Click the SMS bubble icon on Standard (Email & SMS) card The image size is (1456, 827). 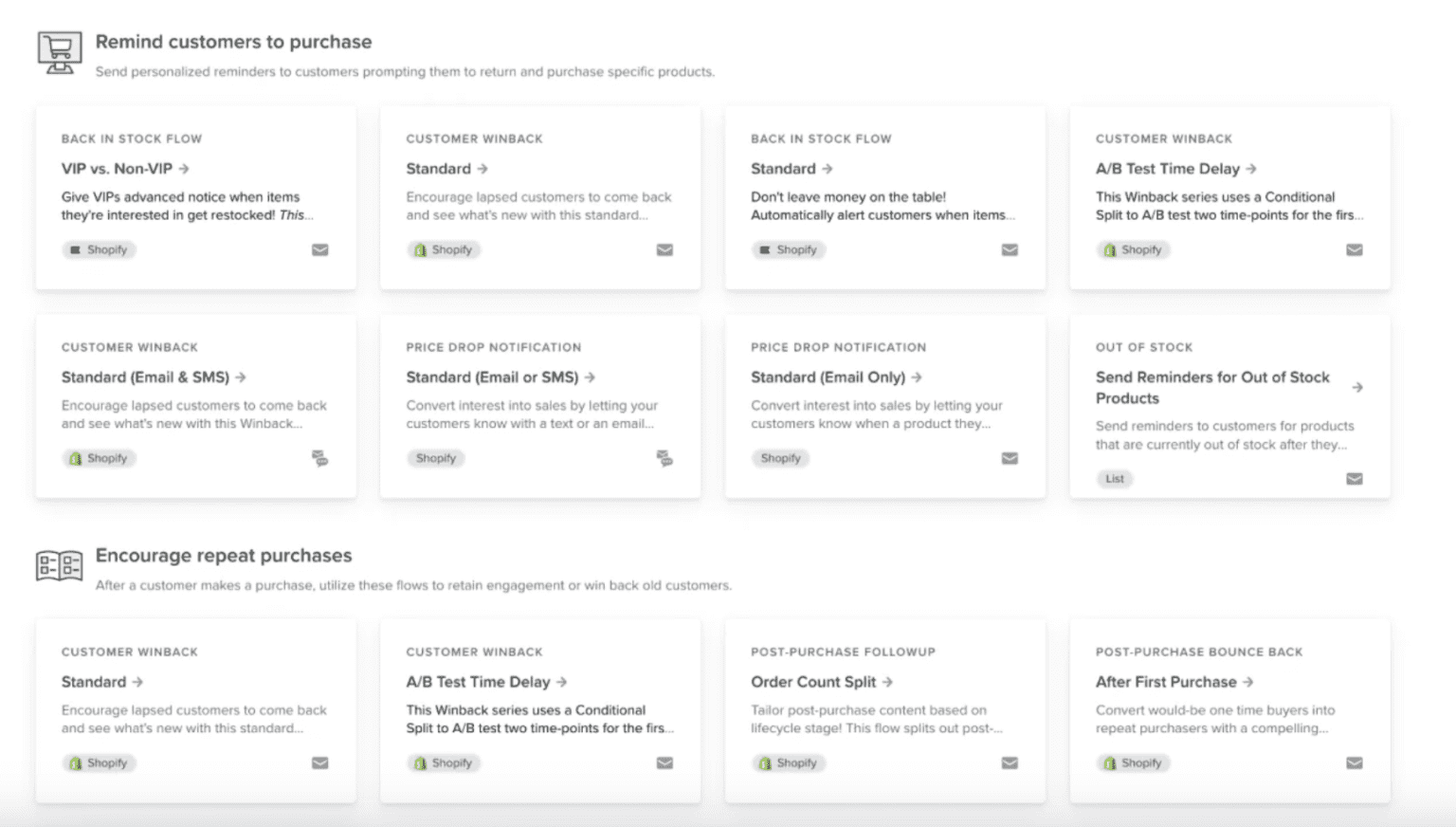[320, 458]
